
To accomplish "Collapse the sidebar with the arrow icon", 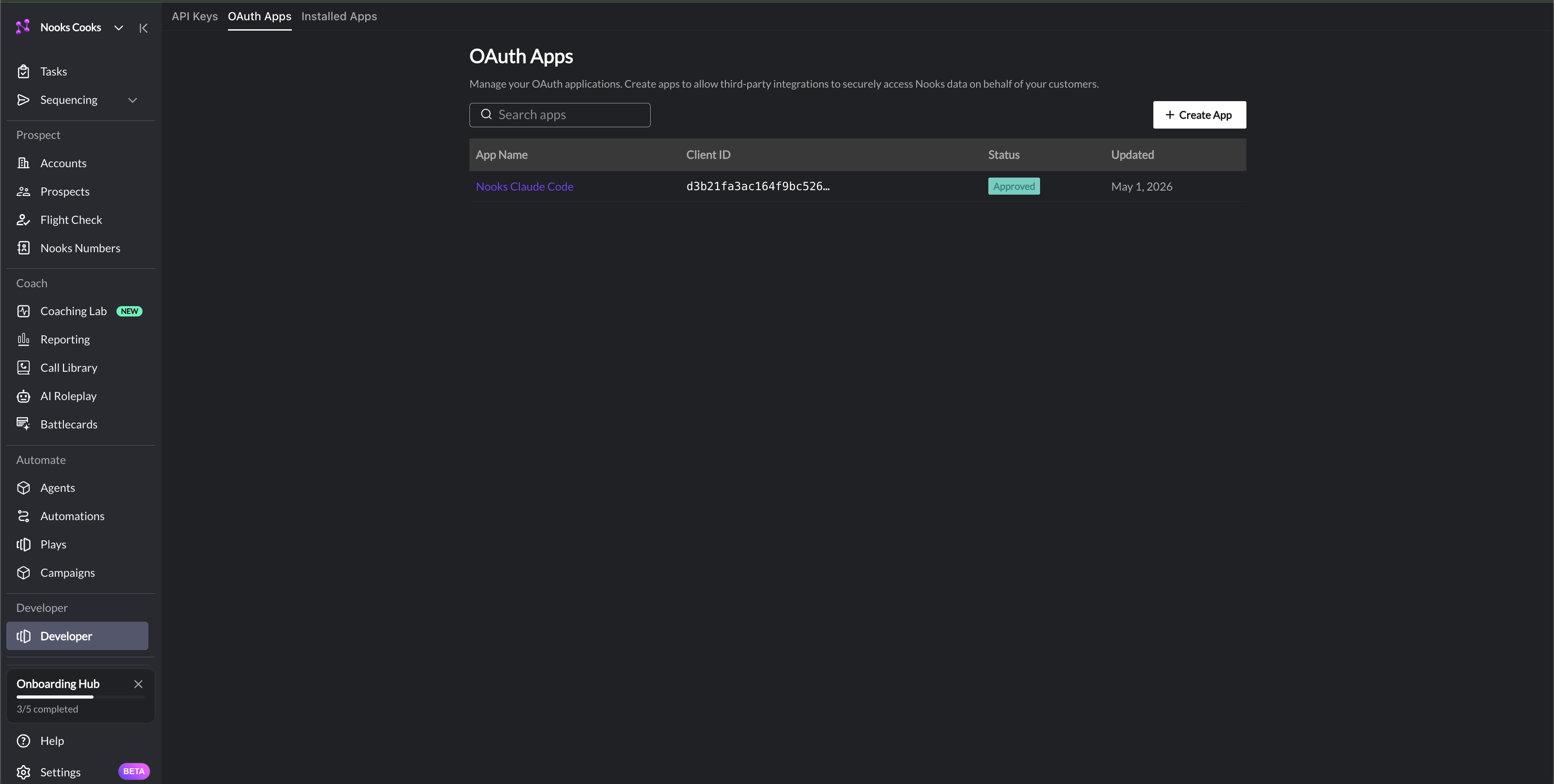I will coord(143,28).
